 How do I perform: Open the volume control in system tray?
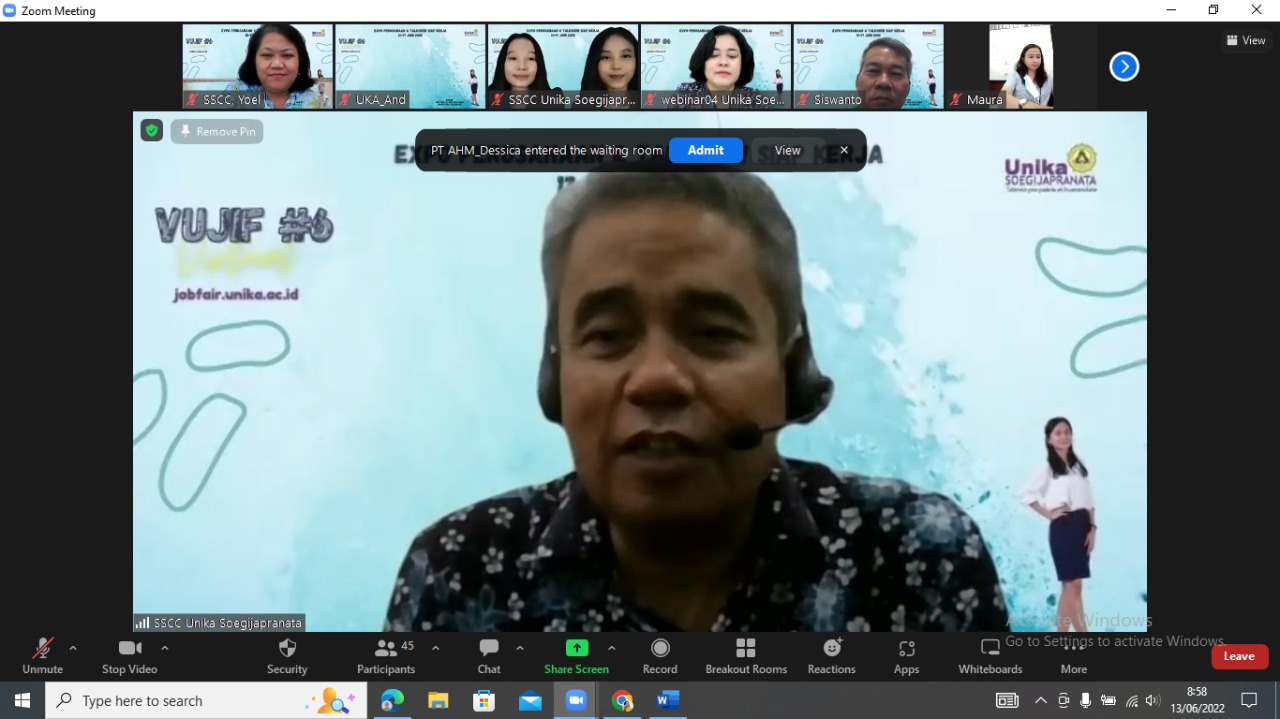click(1153, 700)
